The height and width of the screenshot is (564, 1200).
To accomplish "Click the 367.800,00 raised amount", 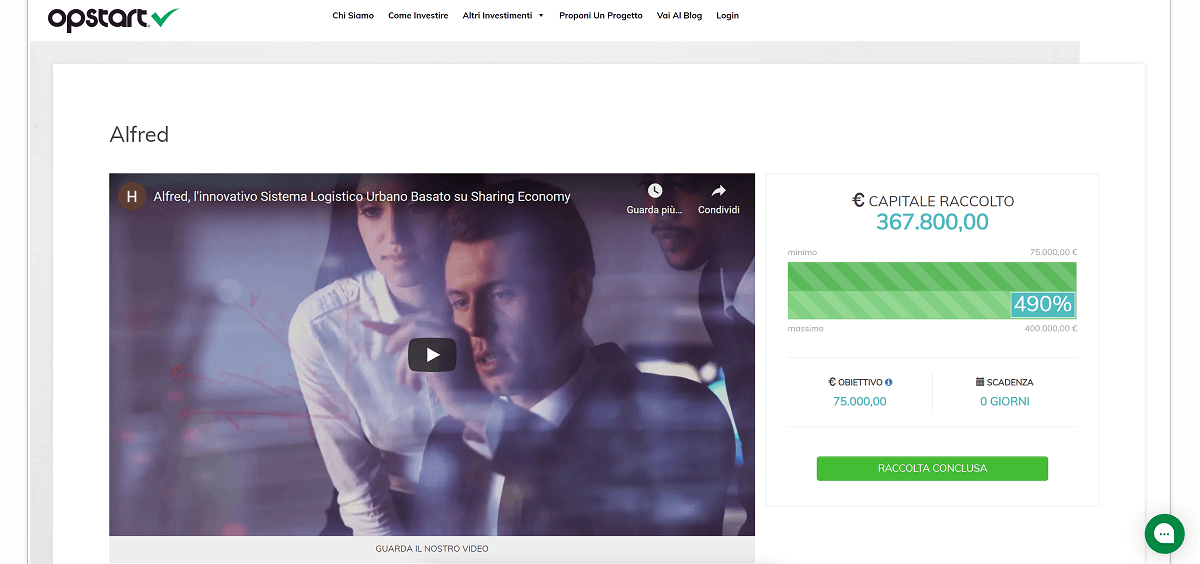I will (x=932, y=223).
